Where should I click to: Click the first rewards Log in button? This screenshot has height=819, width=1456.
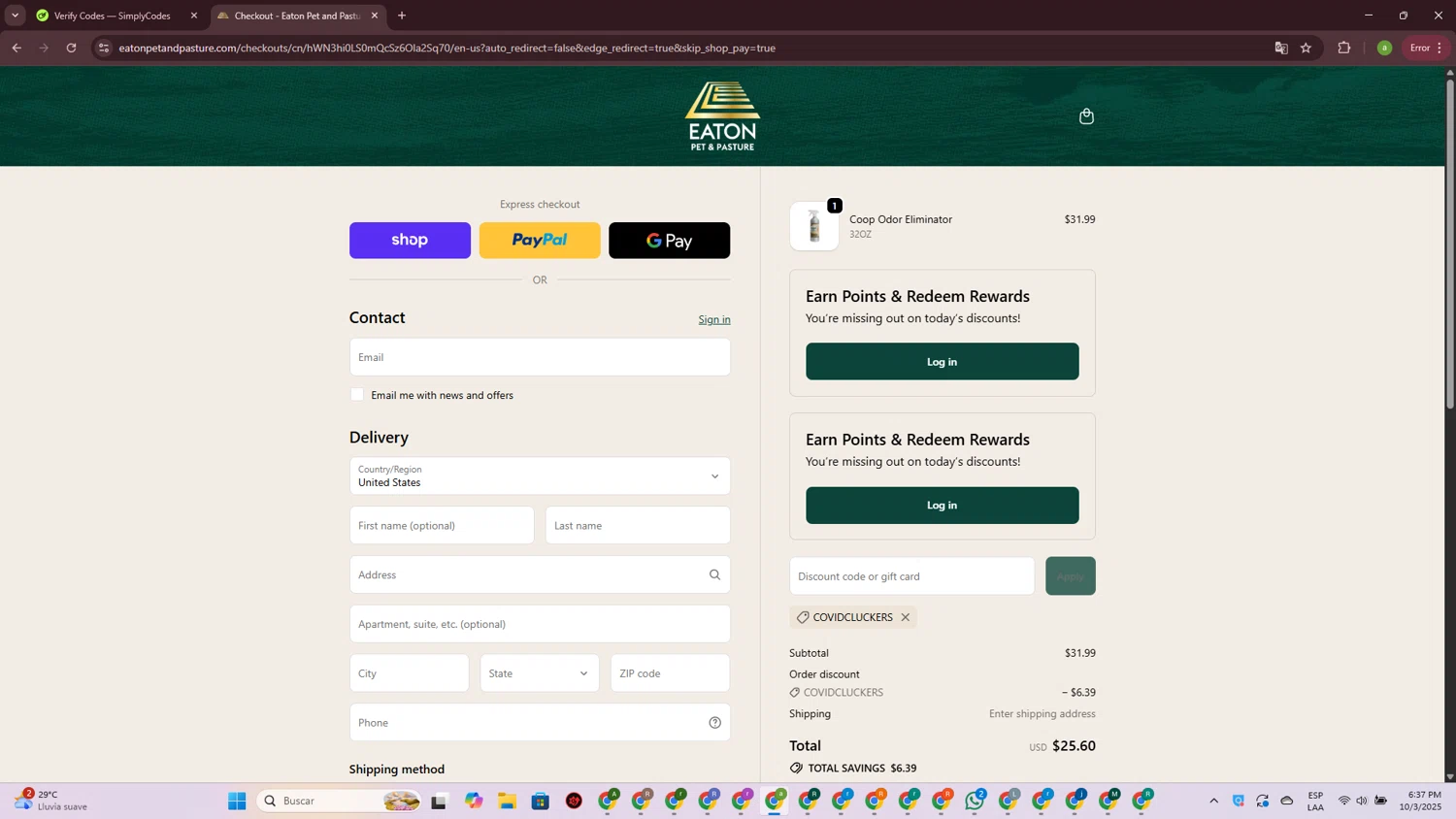click(942, 362)
